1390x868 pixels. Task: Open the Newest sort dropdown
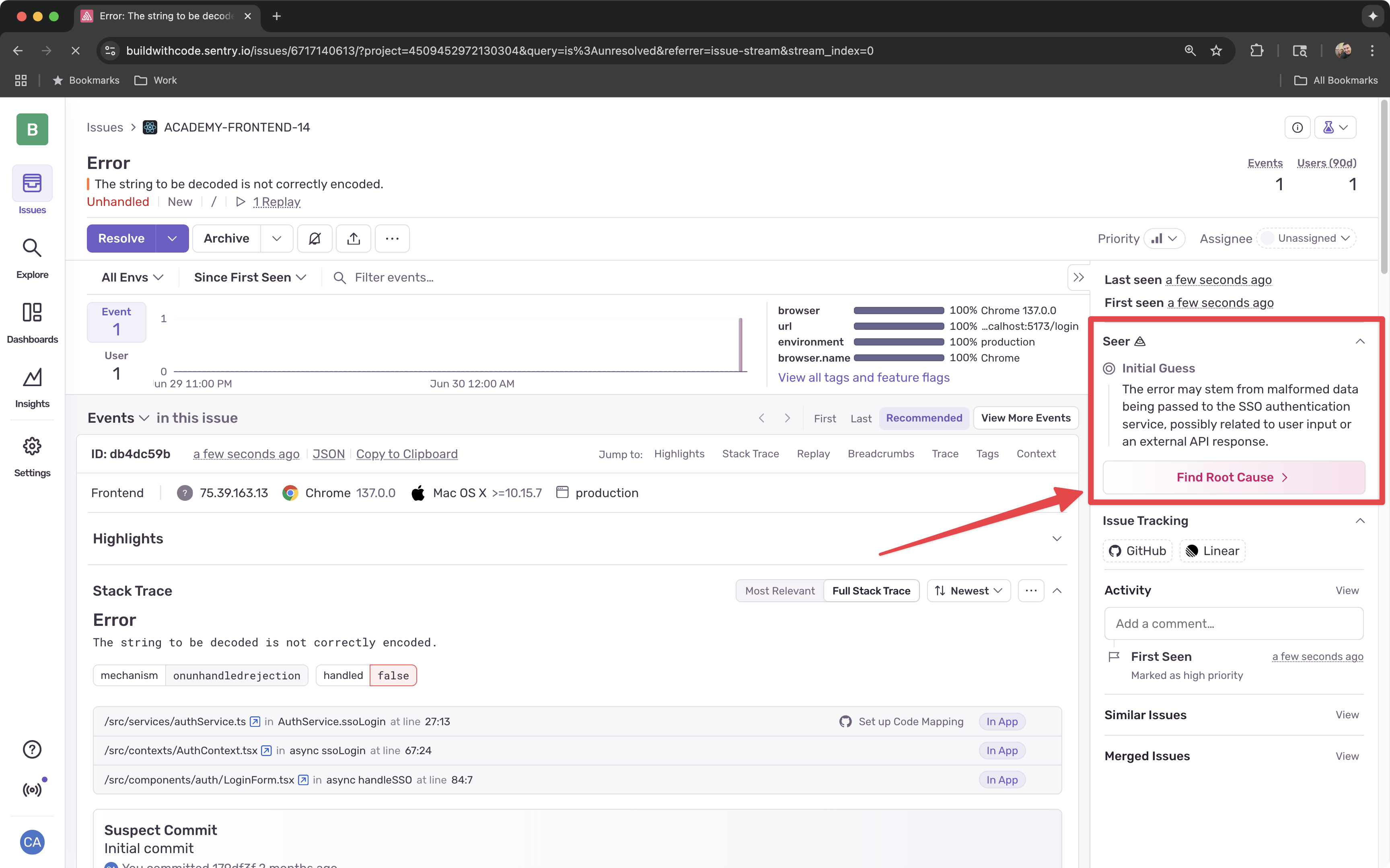point(969,591)
